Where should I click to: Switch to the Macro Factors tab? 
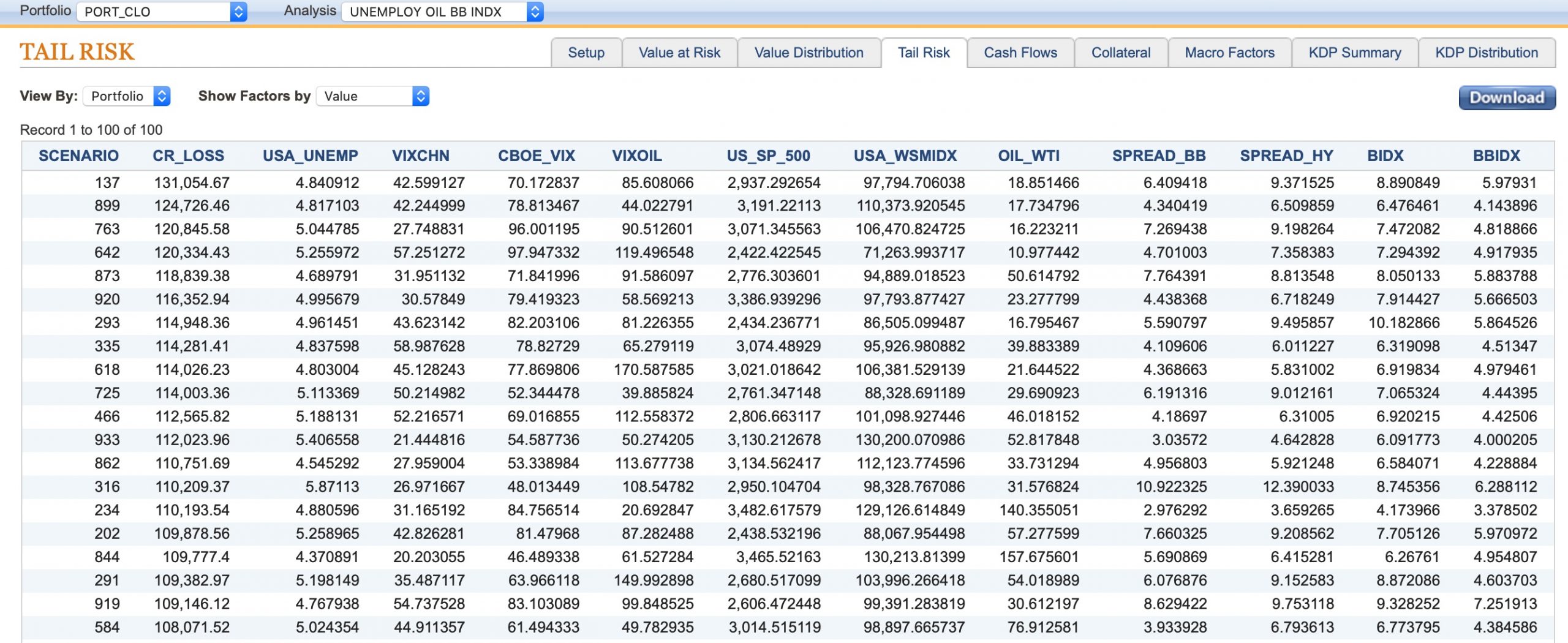(x=1229, y=53)
